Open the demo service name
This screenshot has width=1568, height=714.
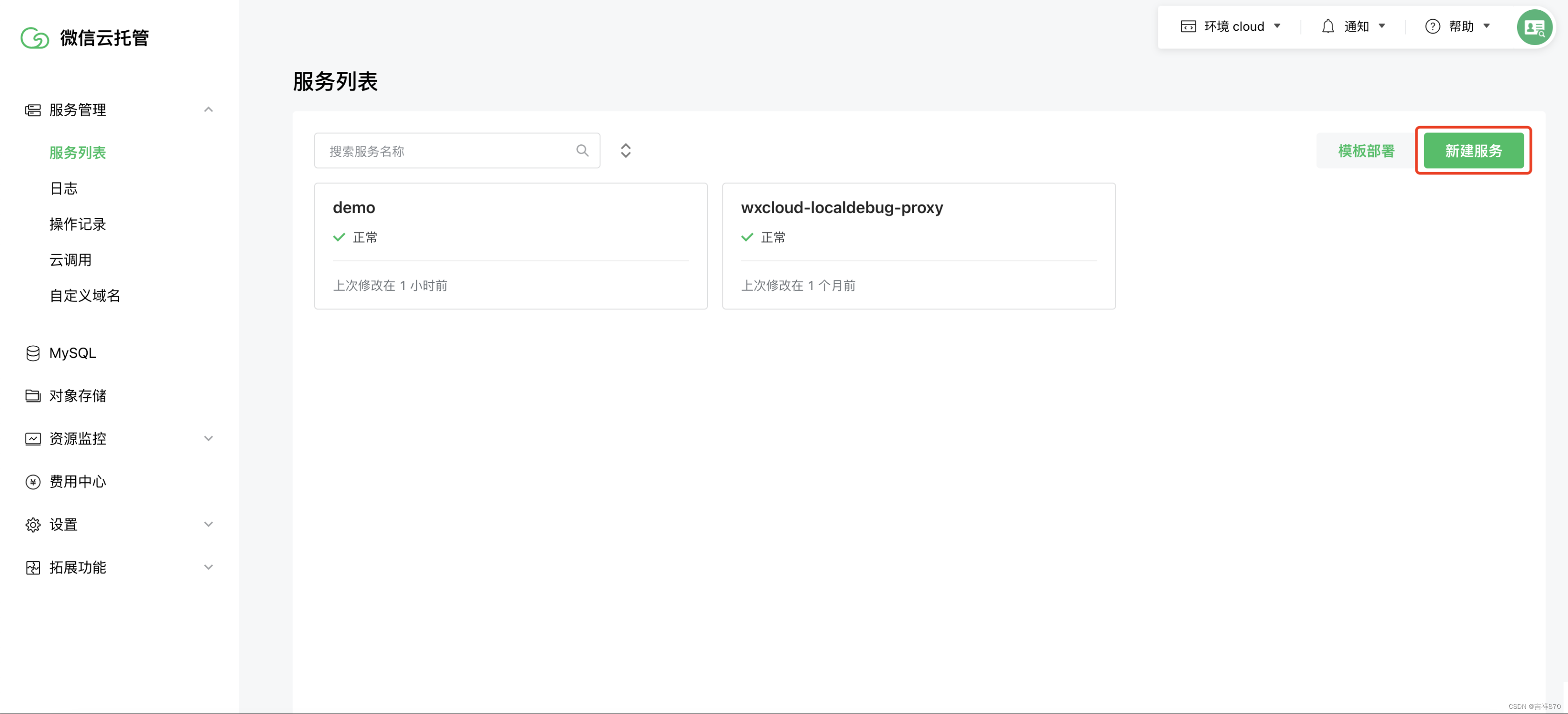click(353, 208)
